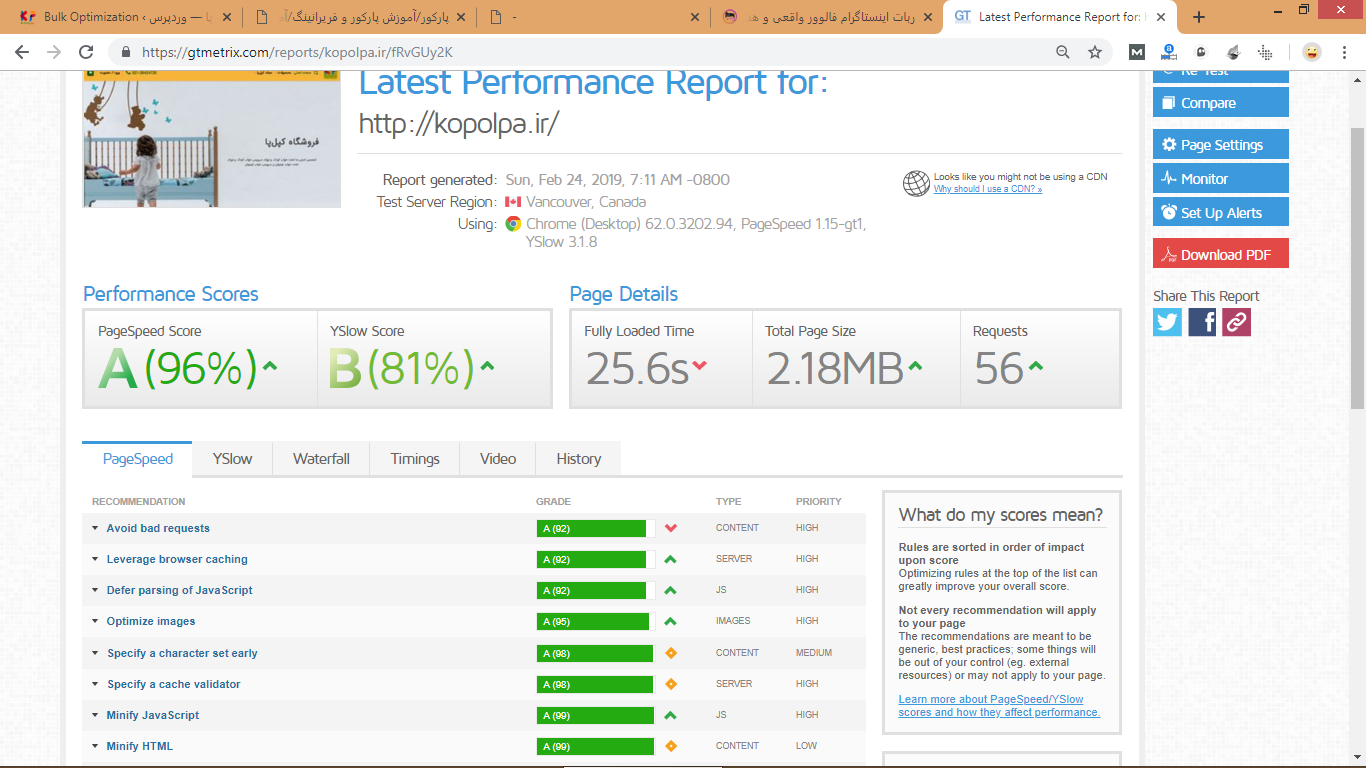Click the copy link share icon
Image resolution: width=1366 pixels, height=768 pixels.
[1236, 322]
